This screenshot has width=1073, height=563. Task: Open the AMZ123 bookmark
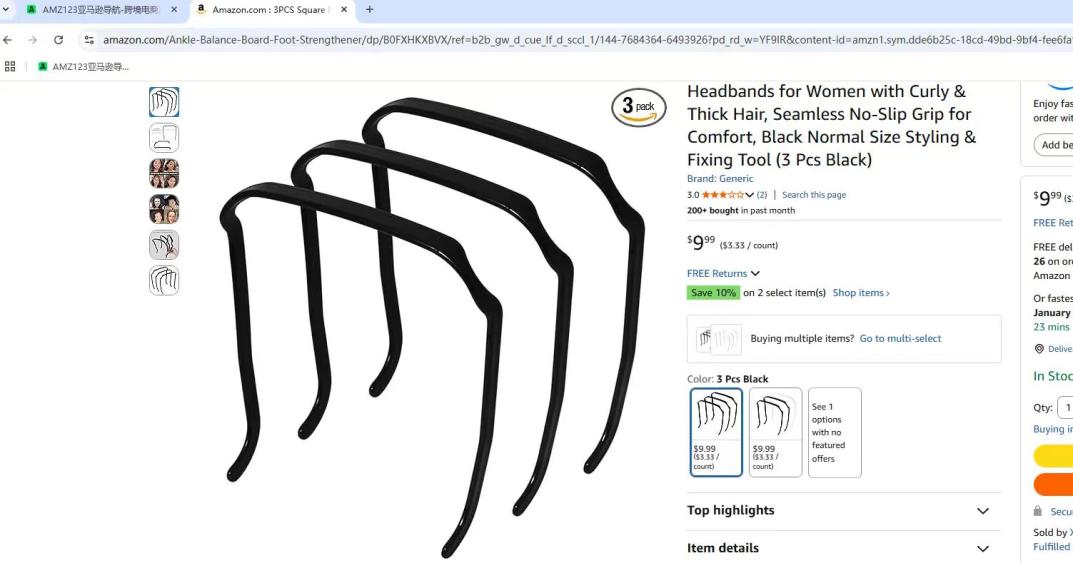[83, 66]
